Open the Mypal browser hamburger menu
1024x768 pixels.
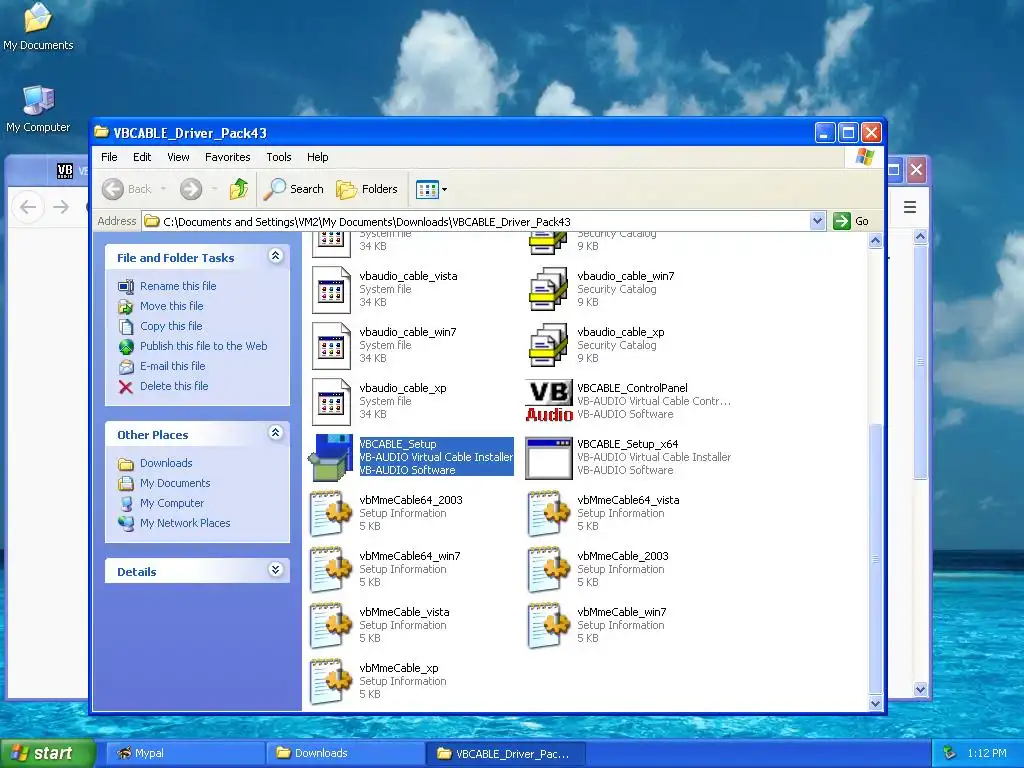[910, 208]
